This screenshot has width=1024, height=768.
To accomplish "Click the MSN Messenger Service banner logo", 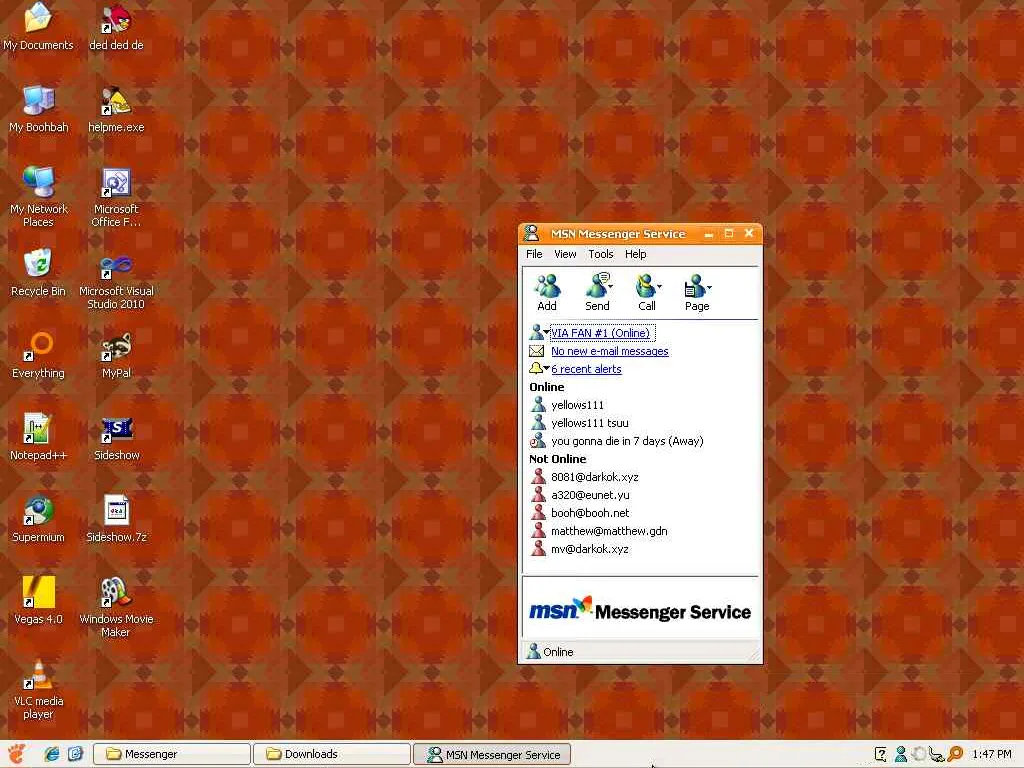I will pyautogui.click(x=640, y=611).
